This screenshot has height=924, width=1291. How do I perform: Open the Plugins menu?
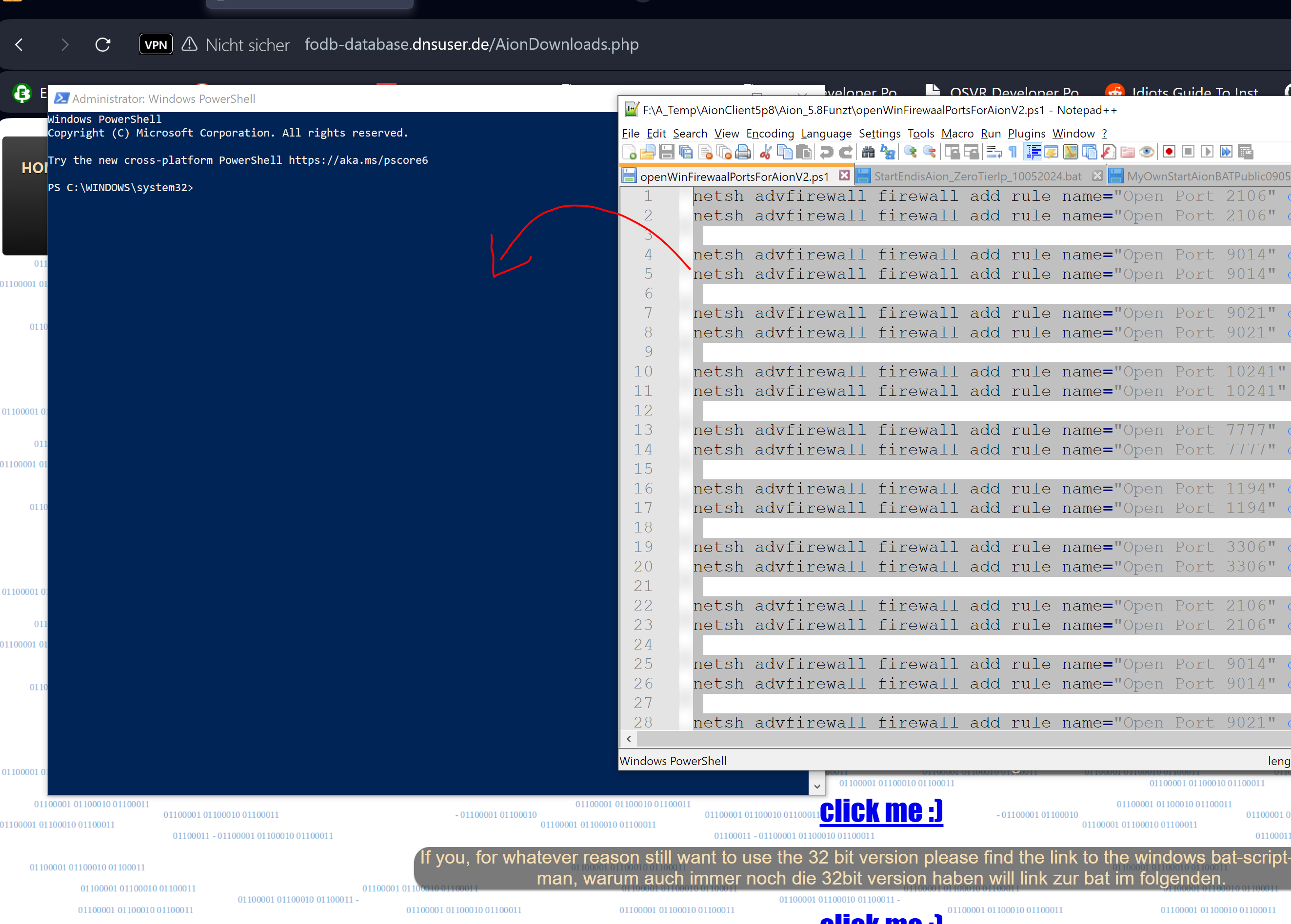tap(1026, 134)
